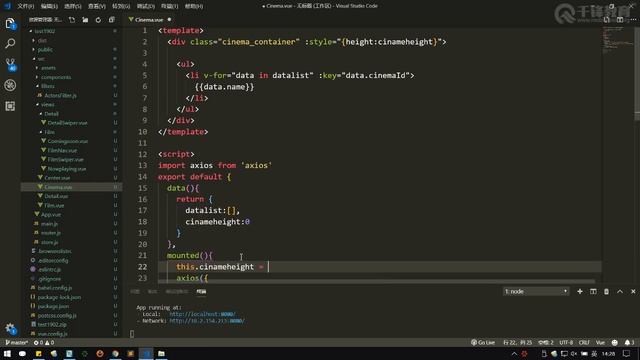Viewport: 640px width, 360px height.
Task: Open main.js in file tree
Action: coord(49,224)
